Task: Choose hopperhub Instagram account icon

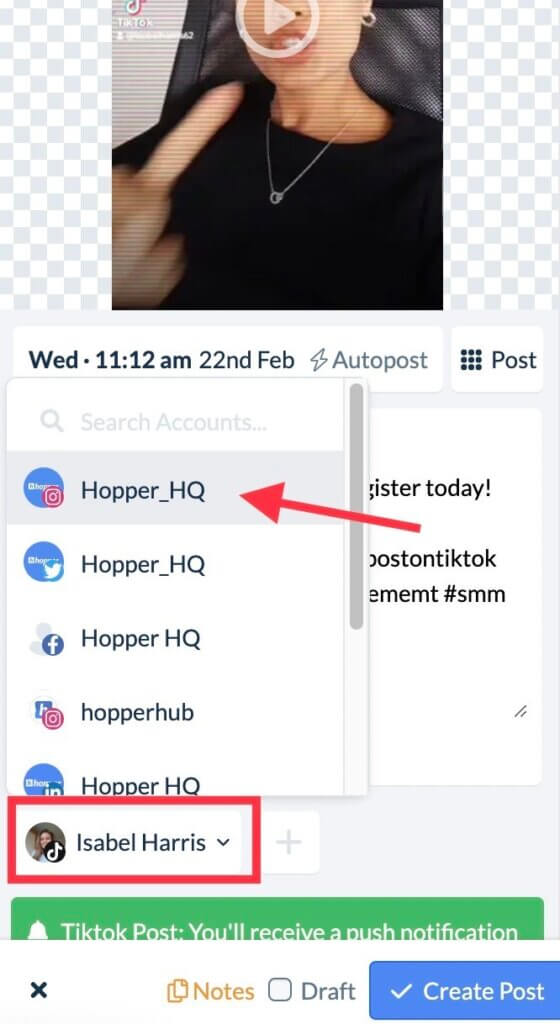Action: (45, 712)
